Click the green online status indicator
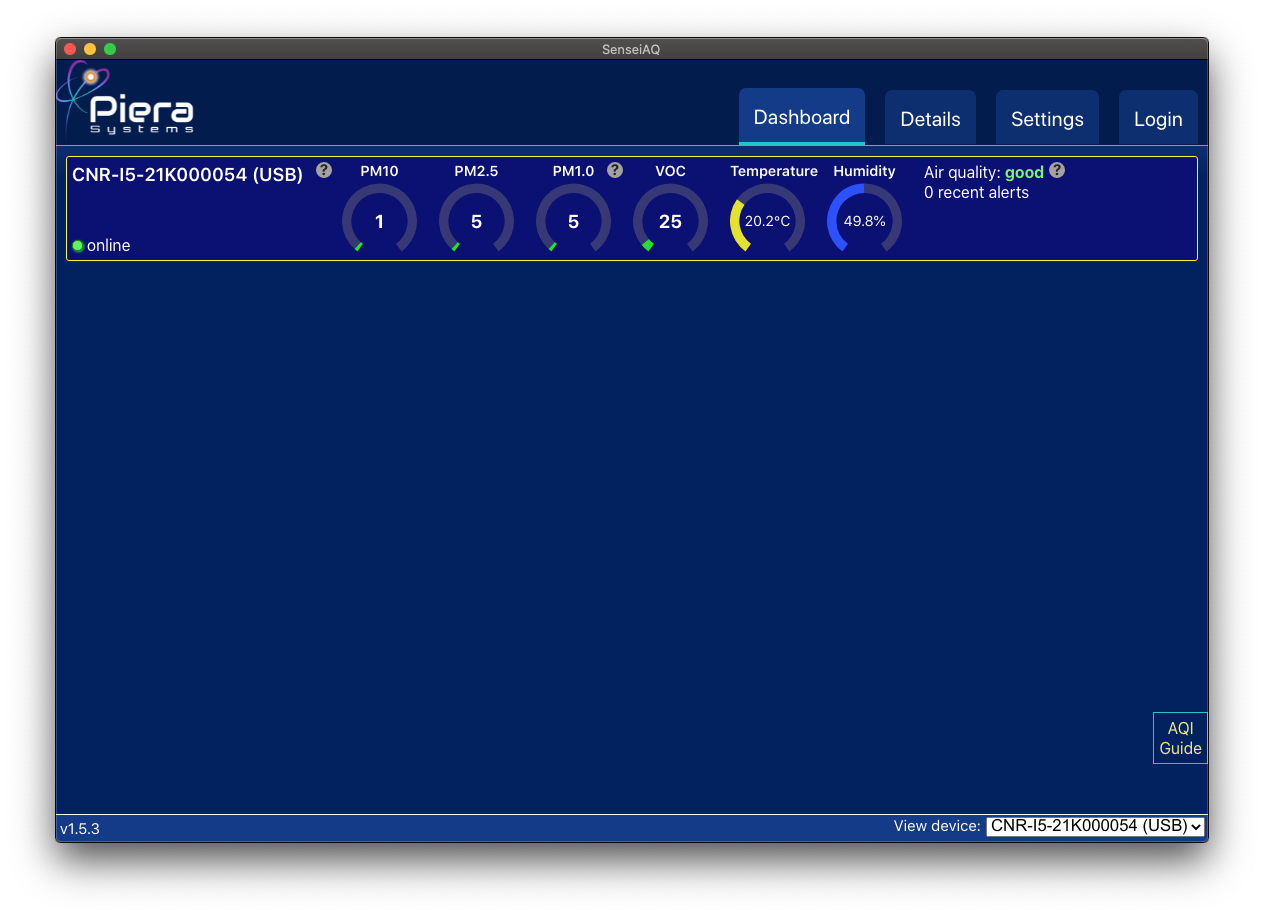1264x916 pixels. [78, 246]
